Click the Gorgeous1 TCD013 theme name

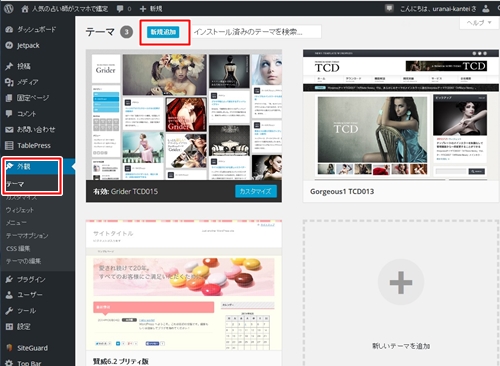click(342, 191)
